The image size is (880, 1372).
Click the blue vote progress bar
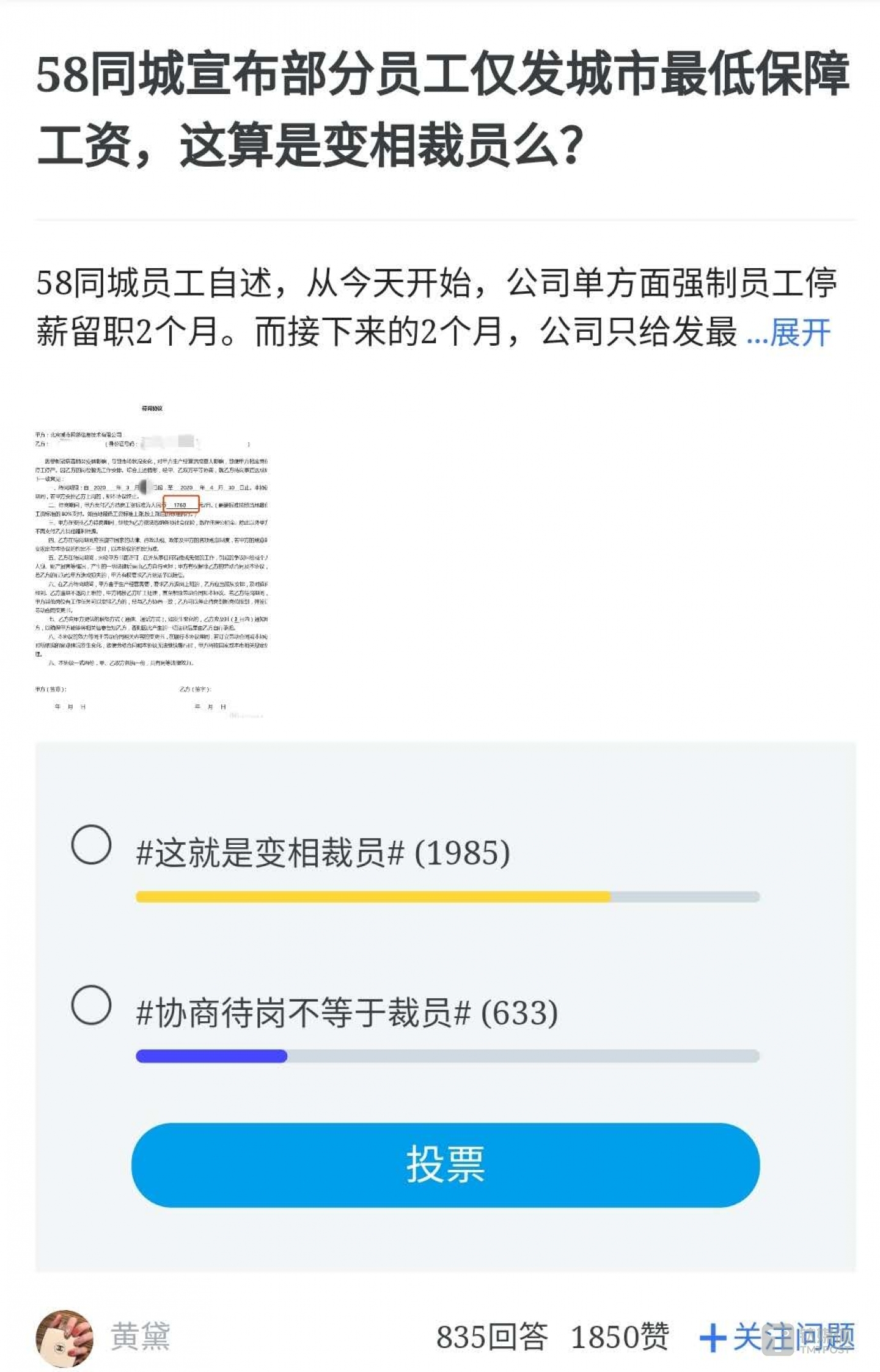coord(211,1056)
